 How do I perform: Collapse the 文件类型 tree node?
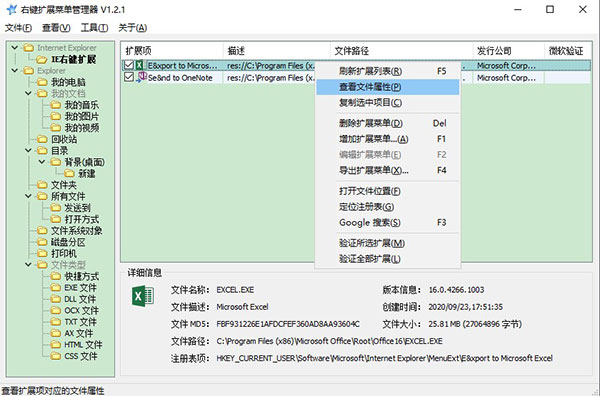28,264
